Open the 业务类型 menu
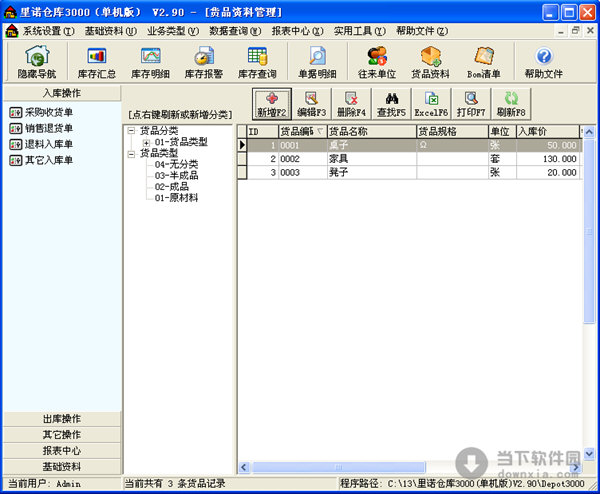This screenshot has width=600, height=494. click(173, 31)
